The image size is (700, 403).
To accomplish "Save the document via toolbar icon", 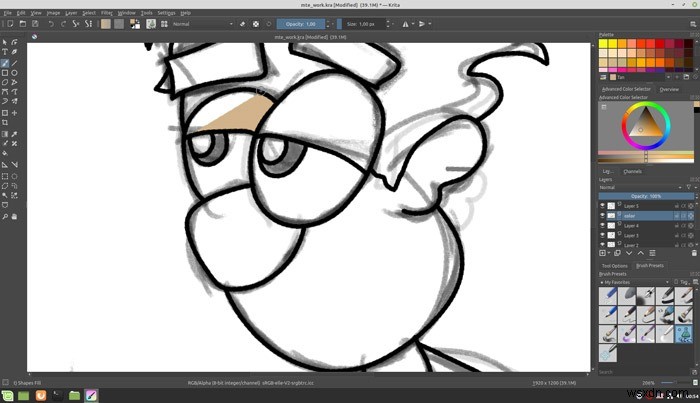I will [35, 24].
